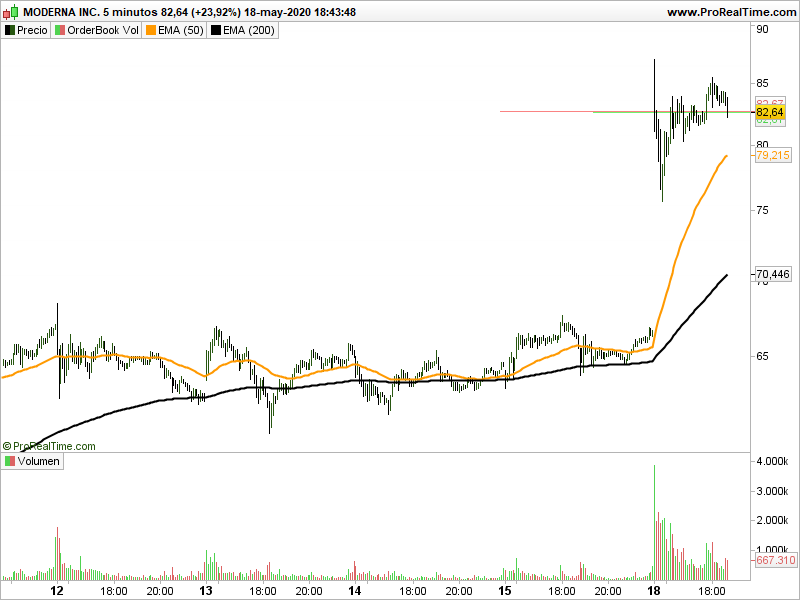Click the date marker 18 on time axis
The height and width of the screenshot is (600, 800).
pyautogui.click(x=654, y=591)
